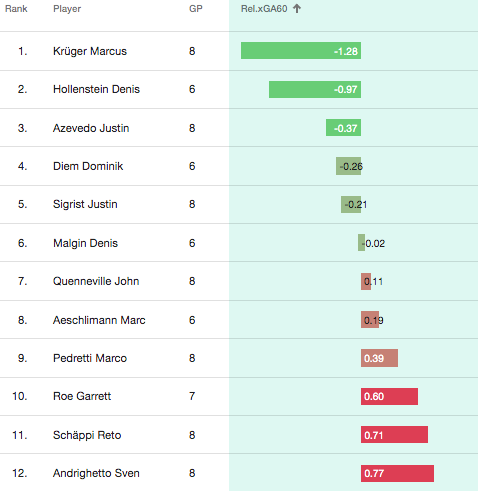This screenshot has width=478, height=491.
Task: Open player Hollenstein Denis
Action: [x=96, y=89]
